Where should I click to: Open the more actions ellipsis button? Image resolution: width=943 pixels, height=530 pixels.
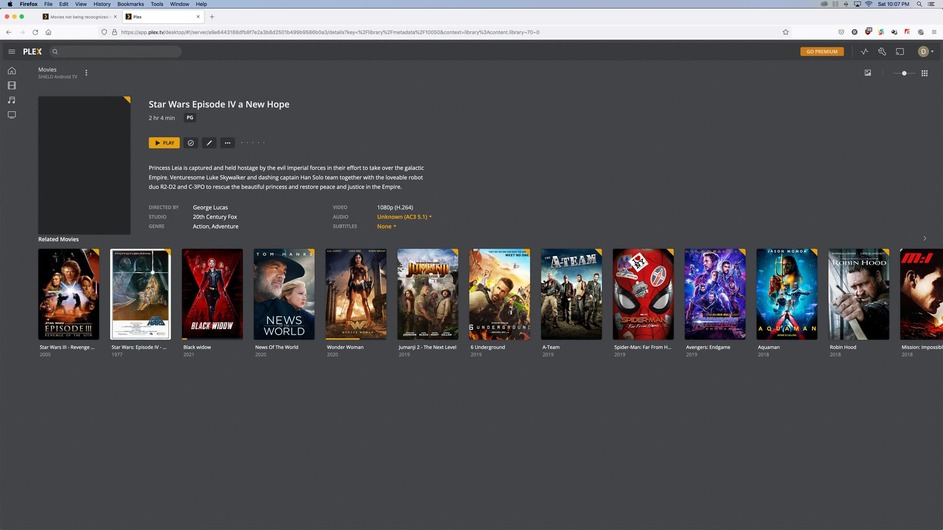click(x=227, y=143)
